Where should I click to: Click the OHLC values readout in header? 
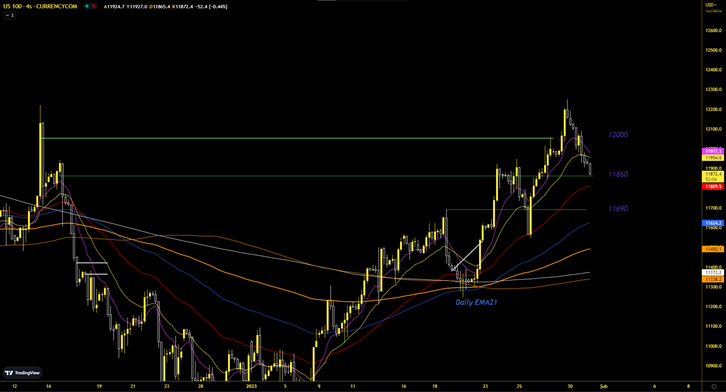point(165,6)
